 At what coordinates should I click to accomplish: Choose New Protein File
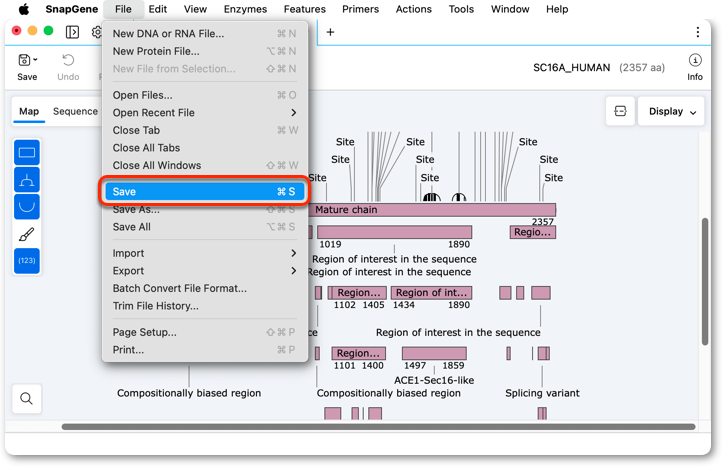click(204, 51)
